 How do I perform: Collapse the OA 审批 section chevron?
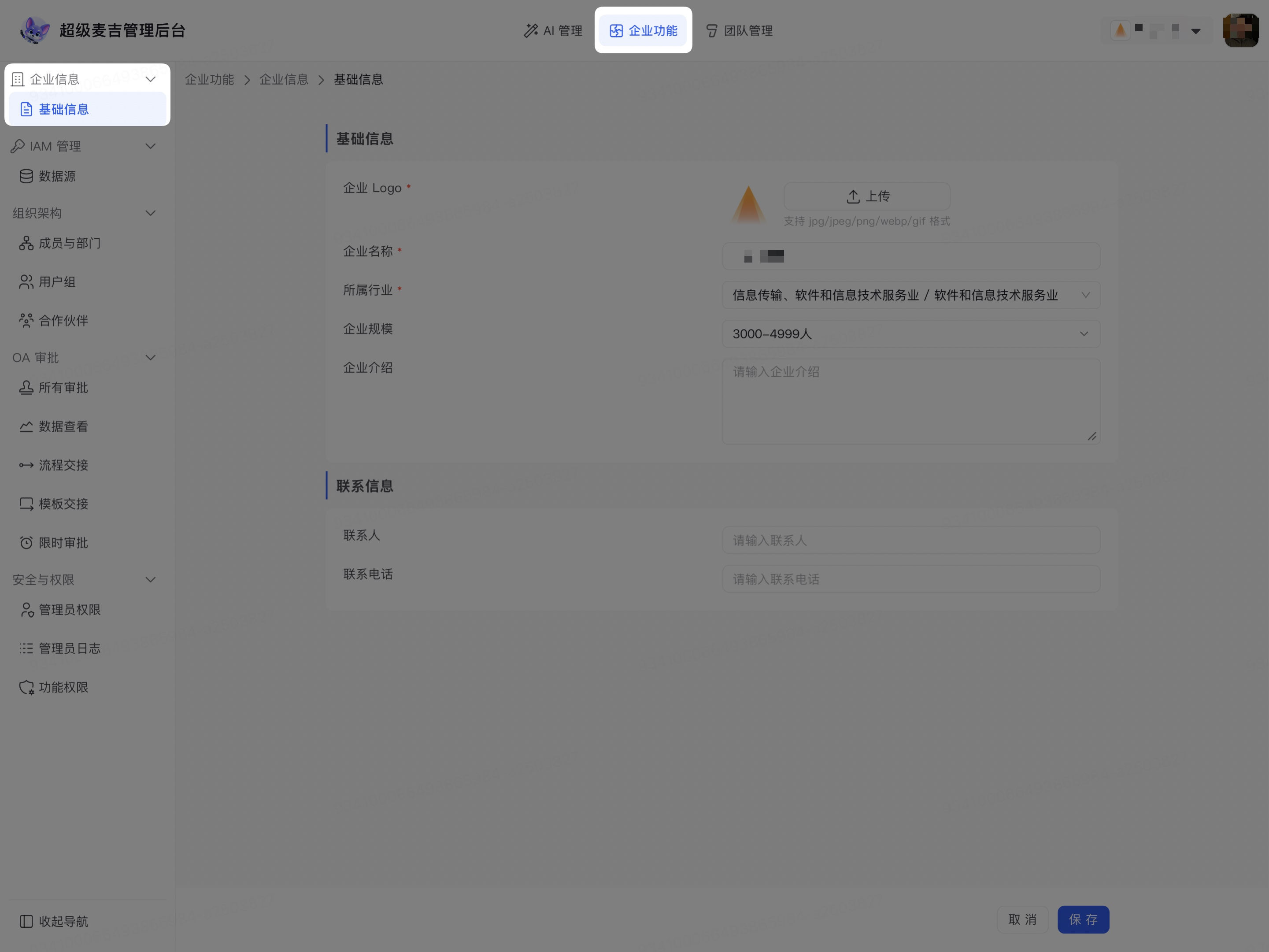tap(151, 358)
